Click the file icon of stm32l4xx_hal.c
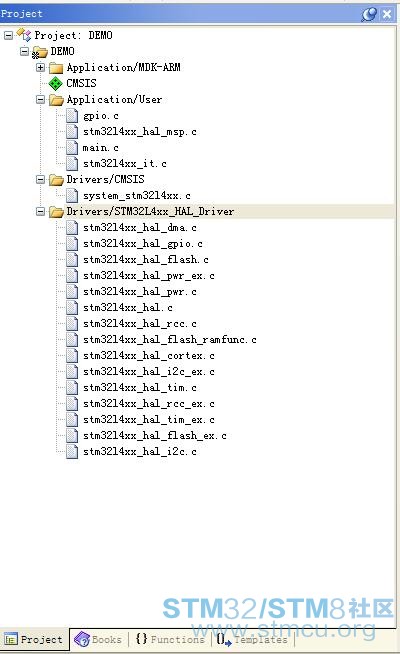This screenshot has width=400, height=654. pos(72,308)
